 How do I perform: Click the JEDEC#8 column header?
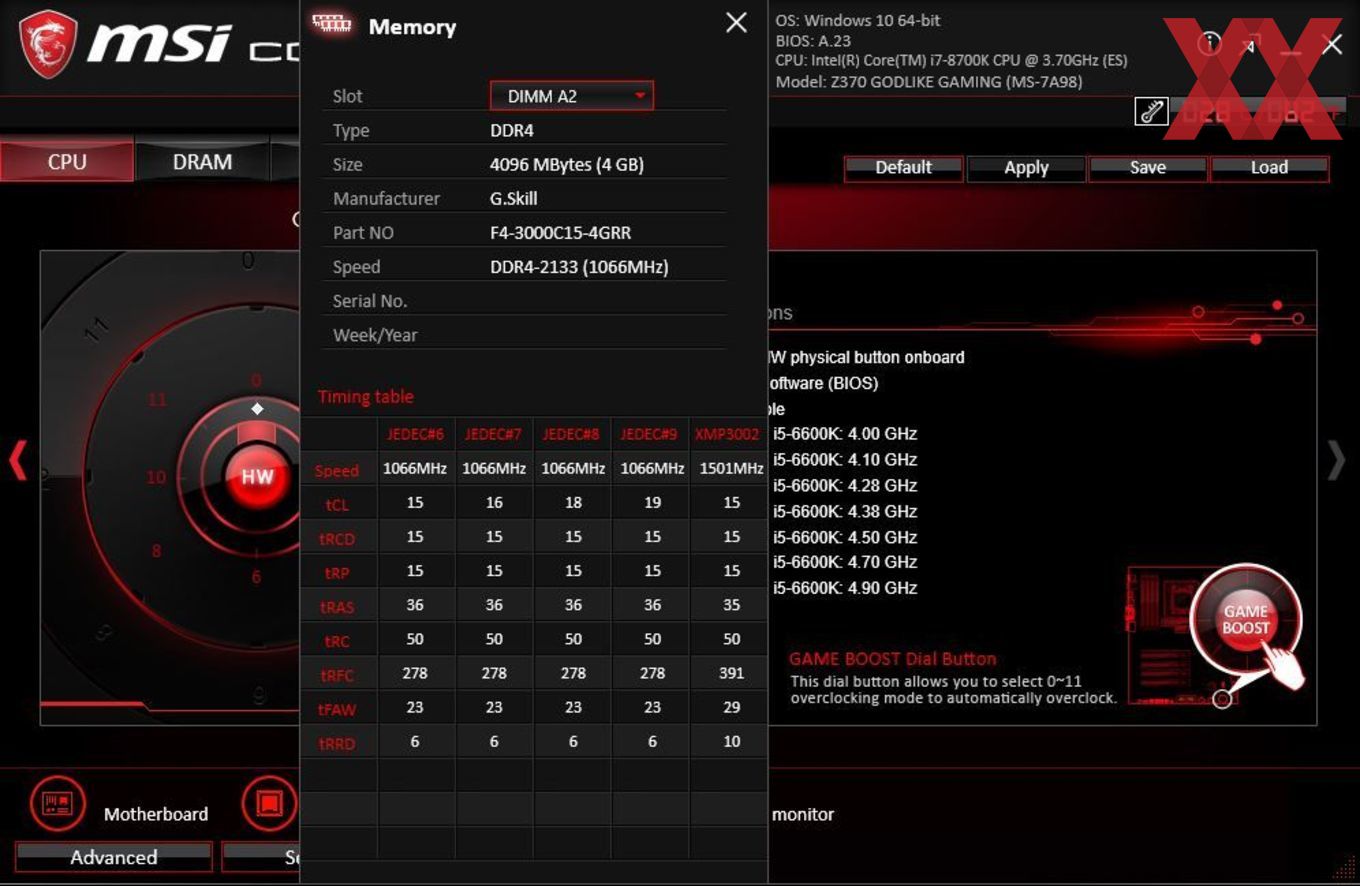(573, 434)
